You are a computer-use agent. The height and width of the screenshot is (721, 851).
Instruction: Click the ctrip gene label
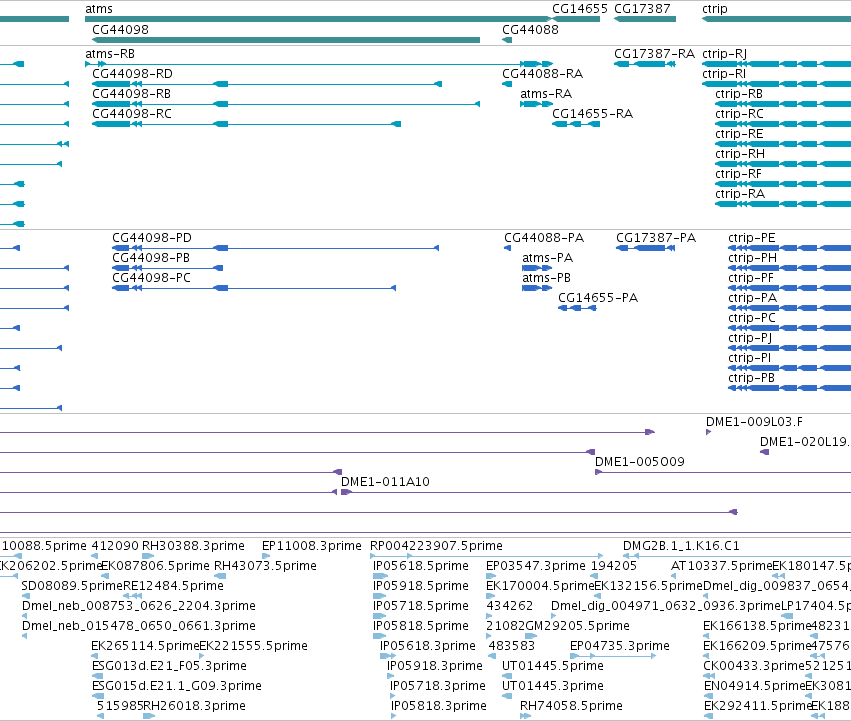[714, 9]
